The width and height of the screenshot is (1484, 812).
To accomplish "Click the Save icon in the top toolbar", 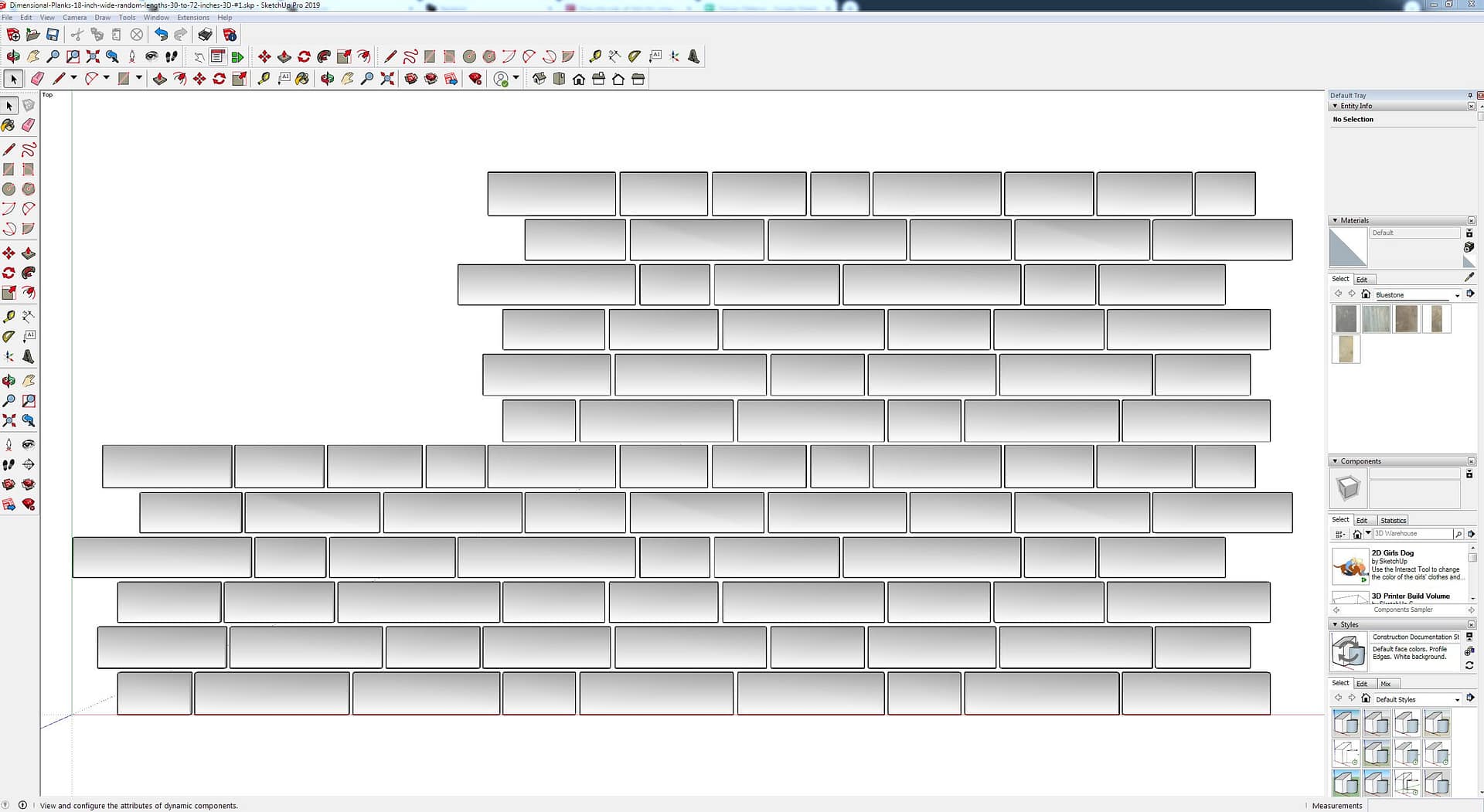I will (53, 35).
